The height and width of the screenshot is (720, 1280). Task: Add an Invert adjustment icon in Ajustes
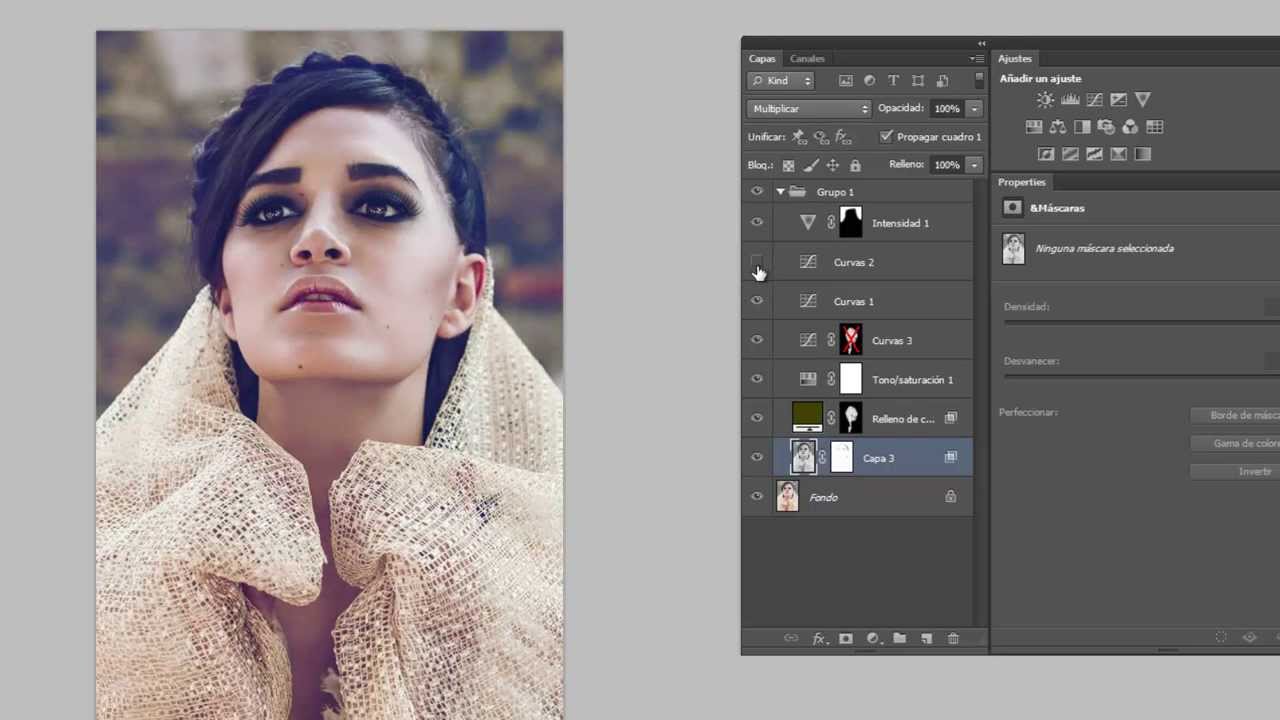pyautogui.click(x=1046, y=154)
